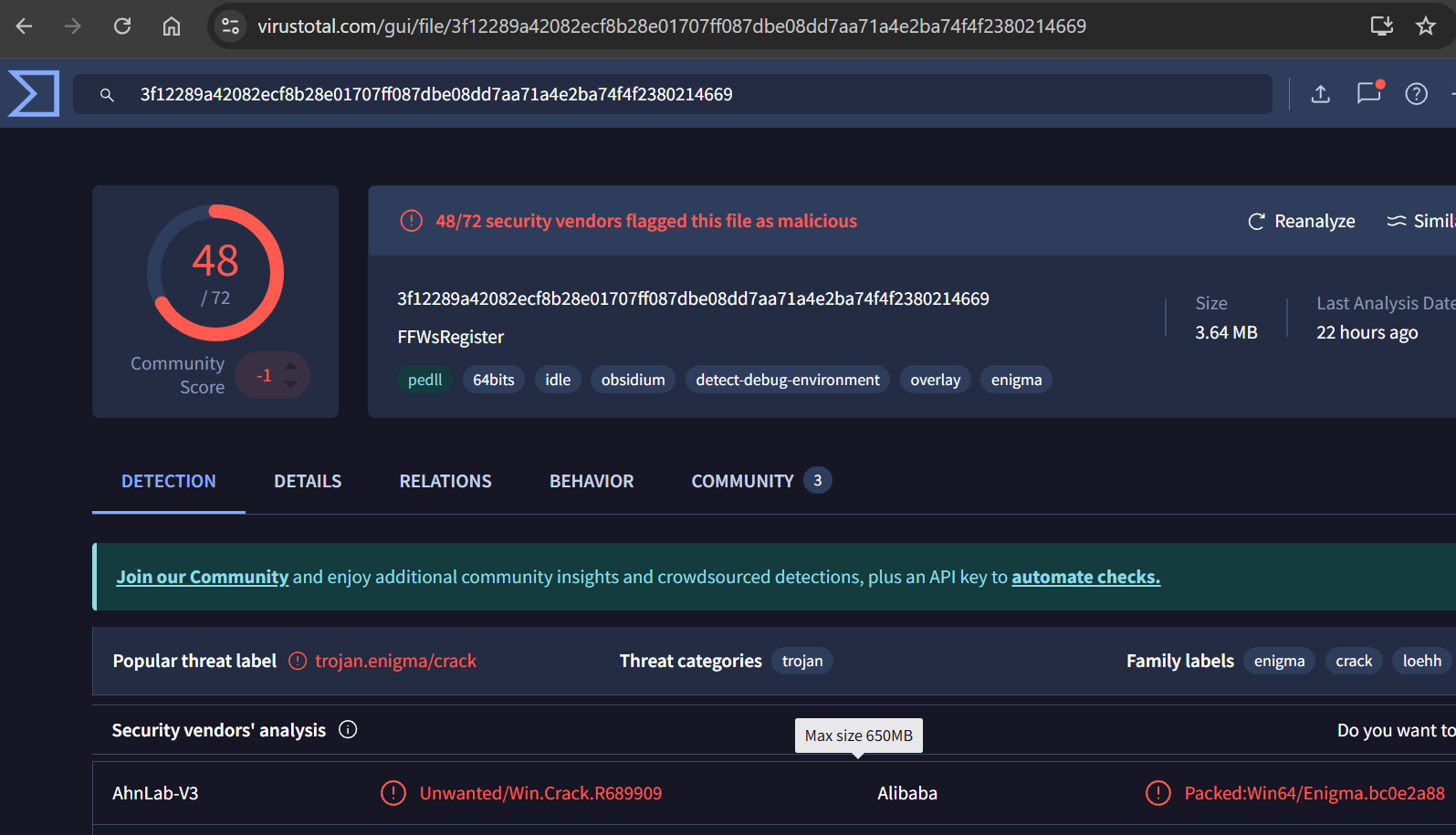
Task: Bookmark this page with star icon
Action: click(1426, 26)
